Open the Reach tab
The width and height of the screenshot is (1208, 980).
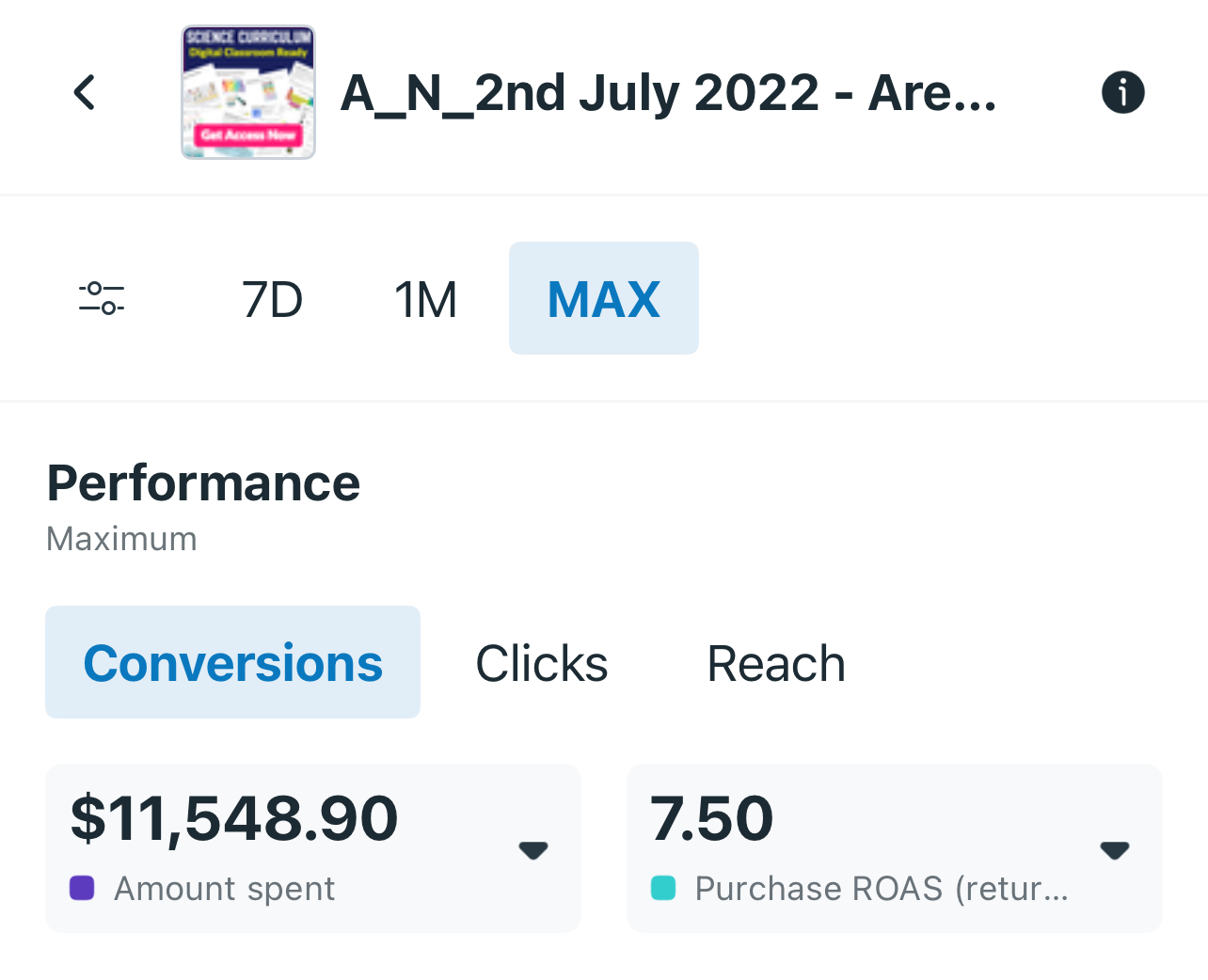pos(776,664)
